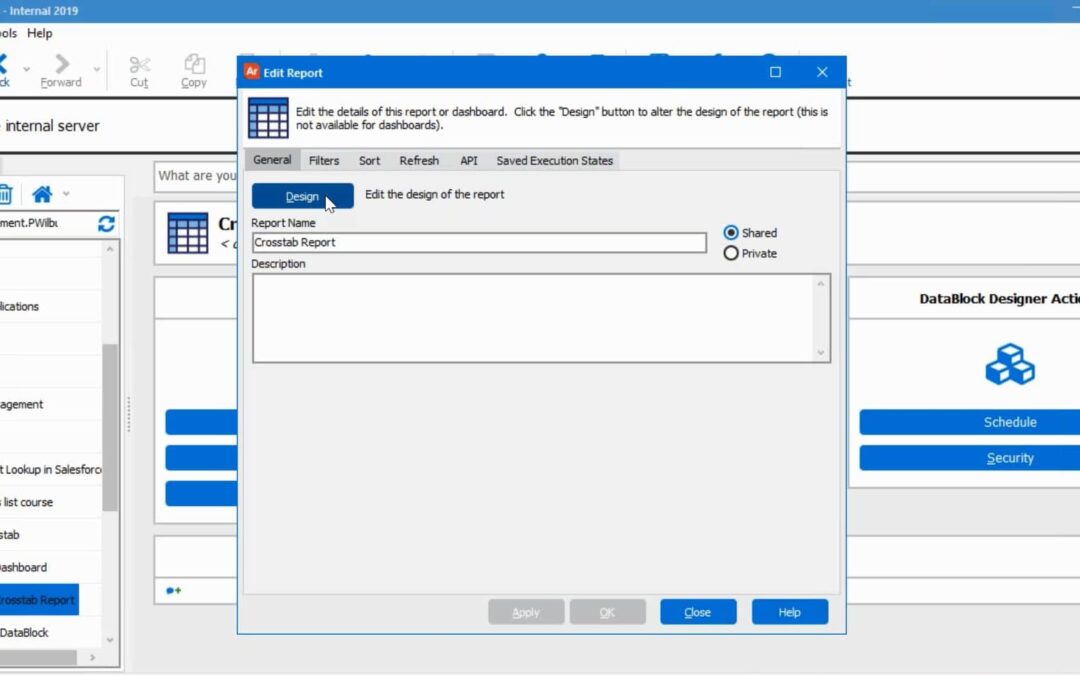
Task: Open Saved Execution States tab
Action: [x=554, y=160]
